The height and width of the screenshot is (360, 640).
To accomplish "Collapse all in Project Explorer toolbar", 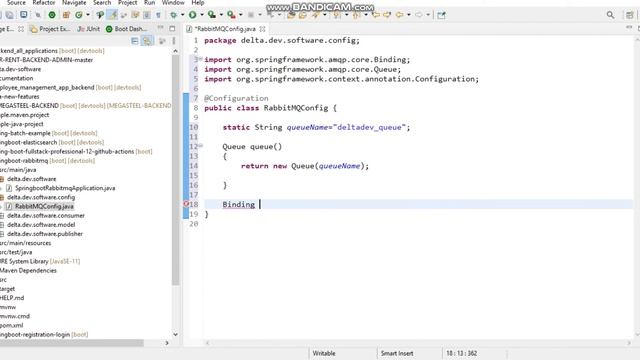I will coord(135,41).
